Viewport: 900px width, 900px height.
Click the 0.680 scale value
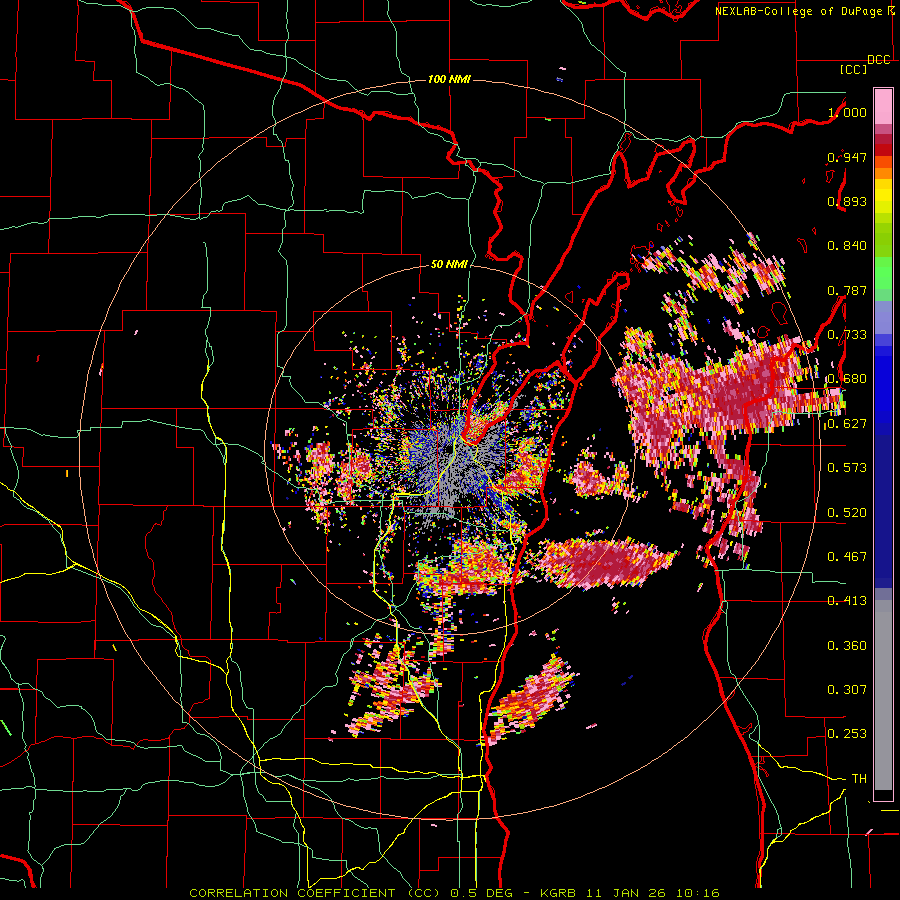[847, 379]
